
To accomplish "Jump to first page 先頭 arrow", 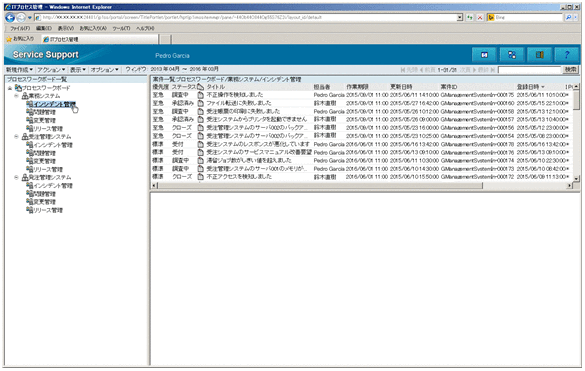I will tap(402, 70).
